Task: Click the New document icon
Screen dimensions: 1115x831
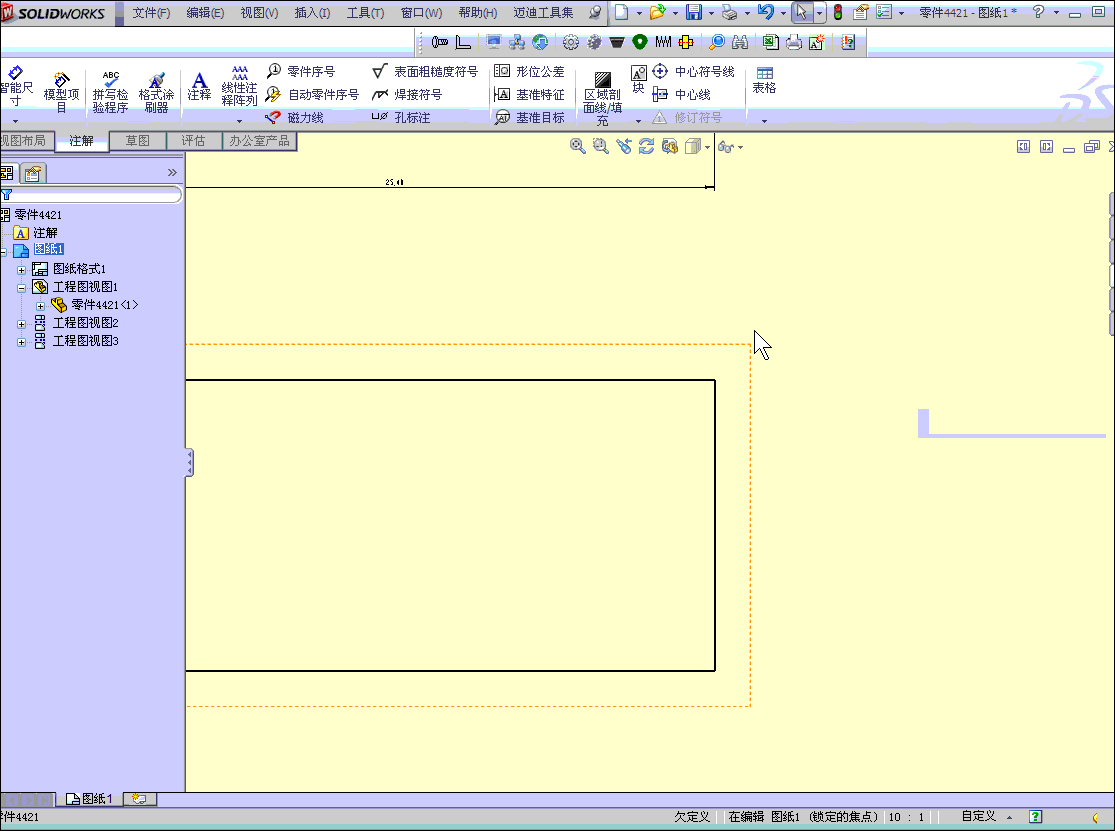Action: click(621, 12)
